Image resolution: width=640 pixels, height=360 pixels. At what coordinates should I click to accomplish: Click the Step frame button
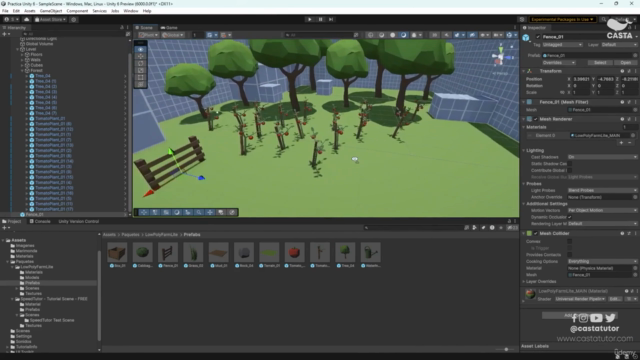331,19
